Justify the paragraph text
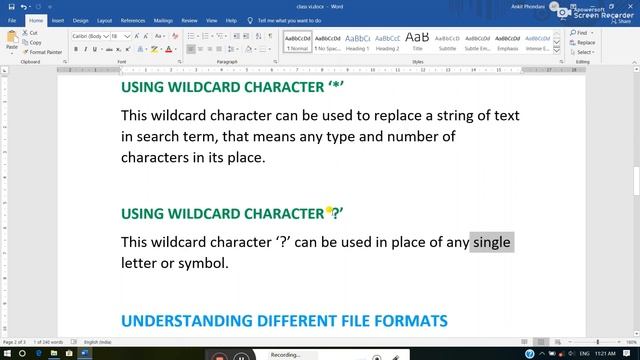The image size is (640, 360). click(219, 49)
